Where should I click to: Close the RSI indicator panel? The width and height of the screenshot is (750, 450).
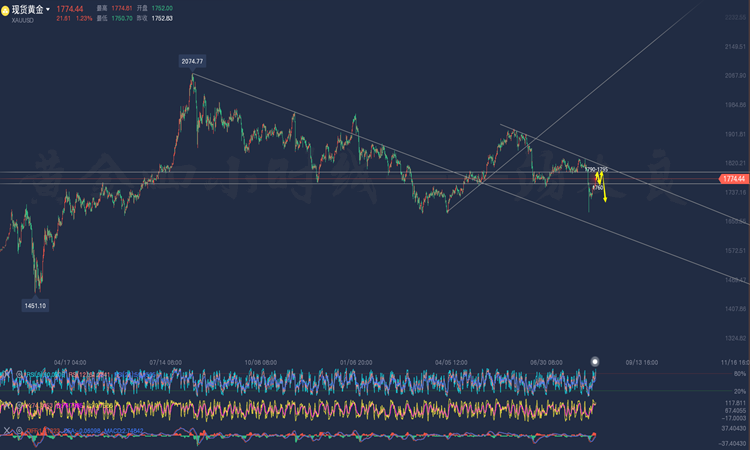pyautogui.click(x=7, y=374)
